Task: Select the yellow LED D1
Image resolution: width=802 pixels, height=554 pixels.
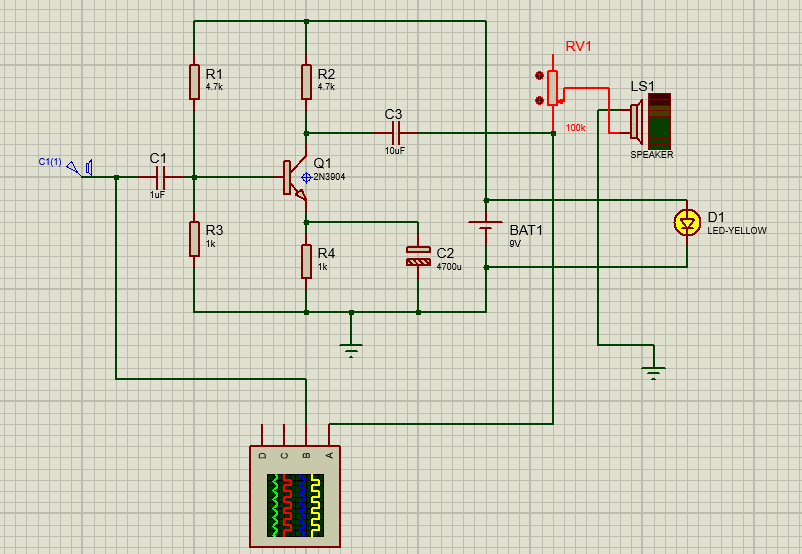Action: tap(687, 223)
